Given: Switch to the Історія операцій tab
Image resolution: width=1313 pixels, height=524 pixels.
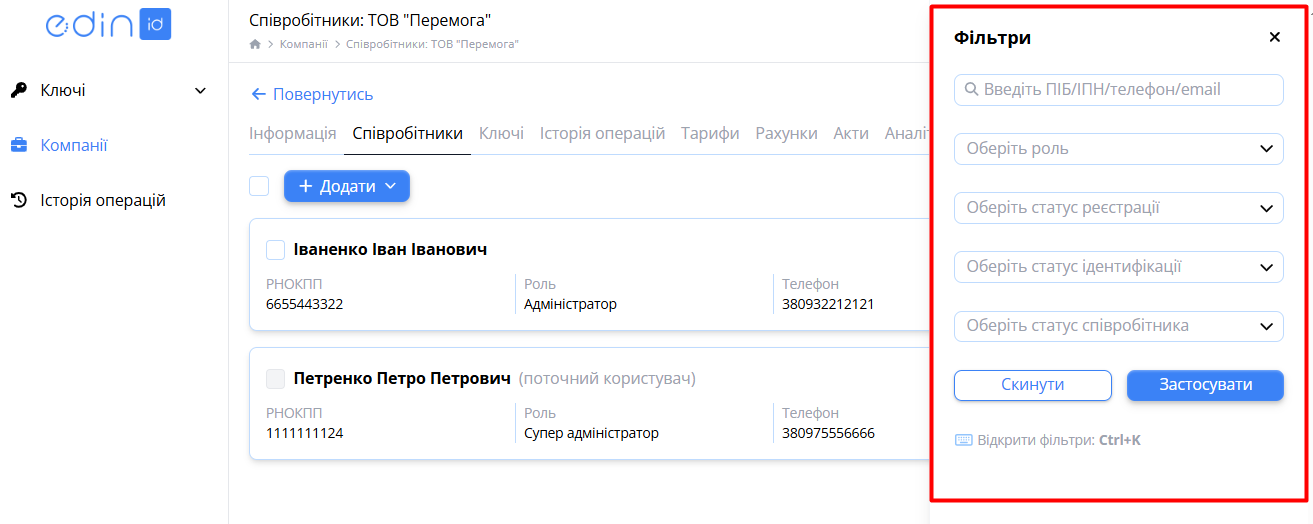Looking at the screenshot, I should click(x=602, y=133).
